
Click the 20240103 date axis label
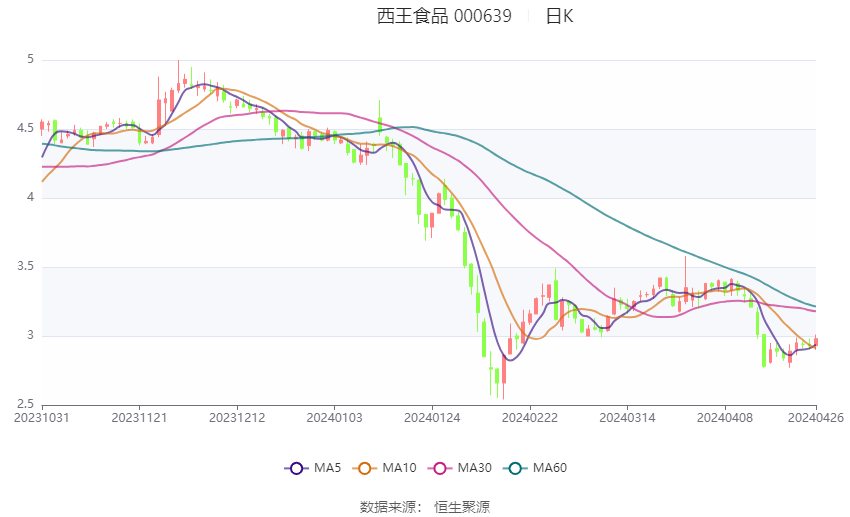pos(334,418)
